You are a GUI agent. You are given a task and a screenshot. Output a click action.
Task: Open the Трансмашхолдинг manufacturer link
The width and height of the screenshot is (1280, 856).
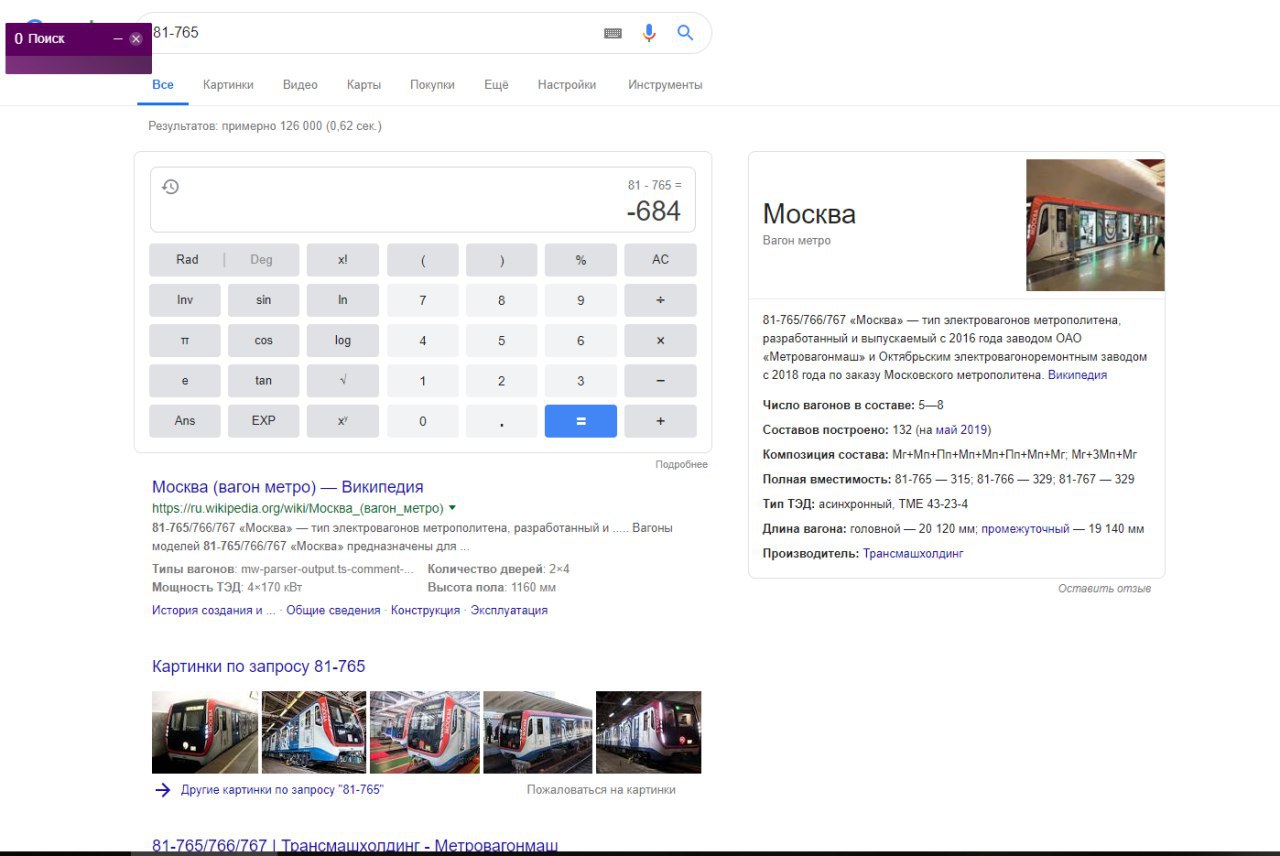(x=913, y=553)
